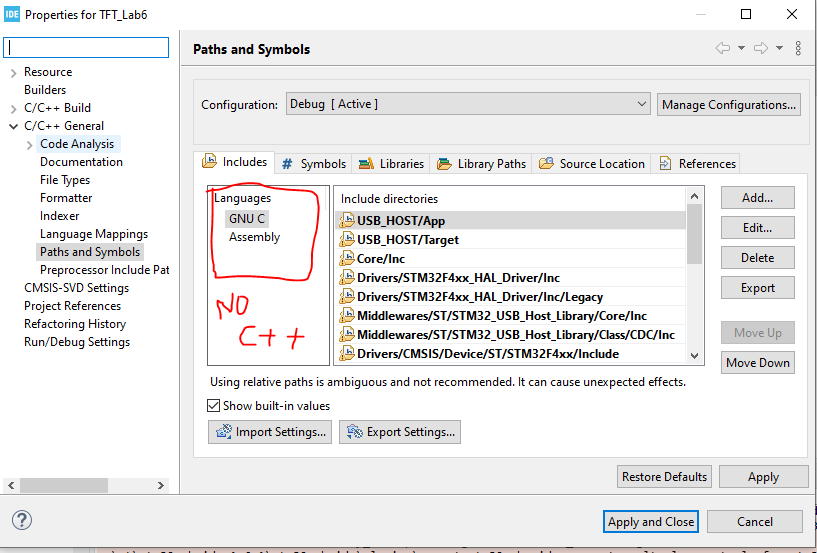Viewport: 817px width, 553px height.
Task: Click the include directories vertical scrollbar thumb
Action: tap(694, 234)
